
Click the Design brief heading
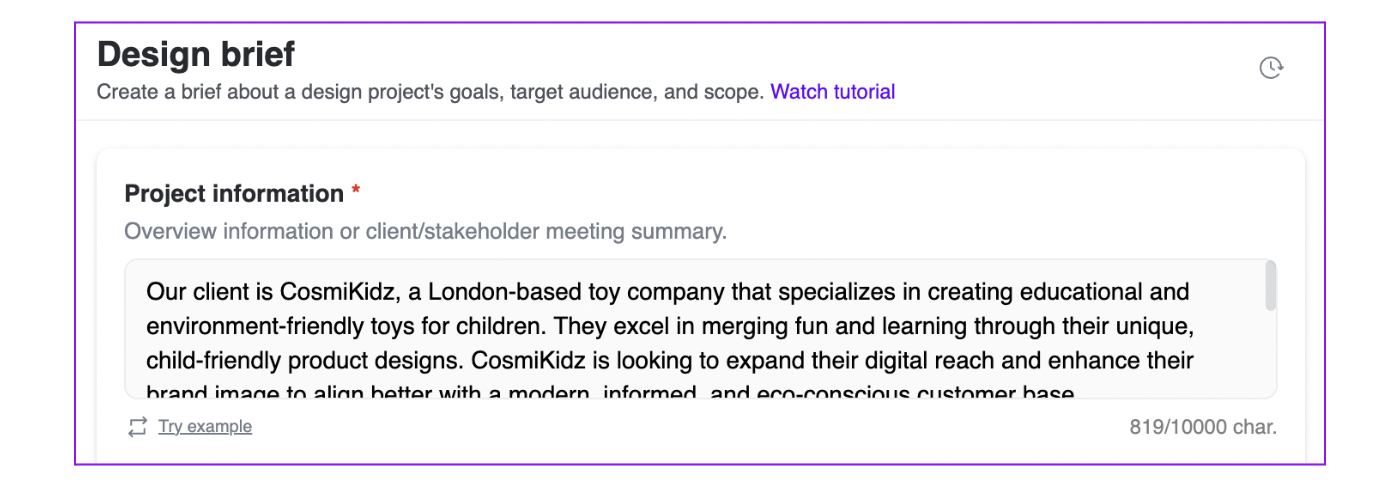point(196,53)
